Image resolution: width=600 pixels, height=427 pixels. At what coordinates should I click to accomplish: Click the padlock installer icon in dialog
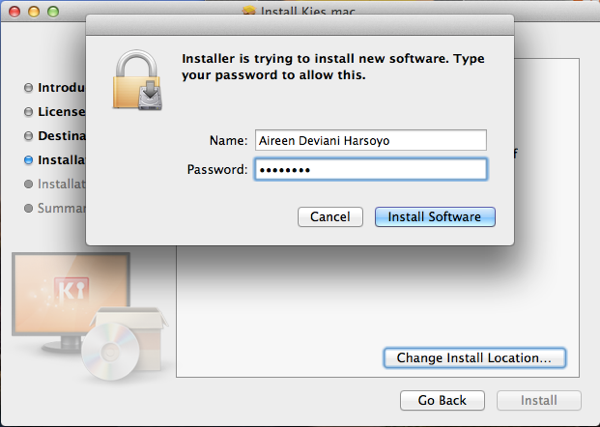[x=137, y=80]
